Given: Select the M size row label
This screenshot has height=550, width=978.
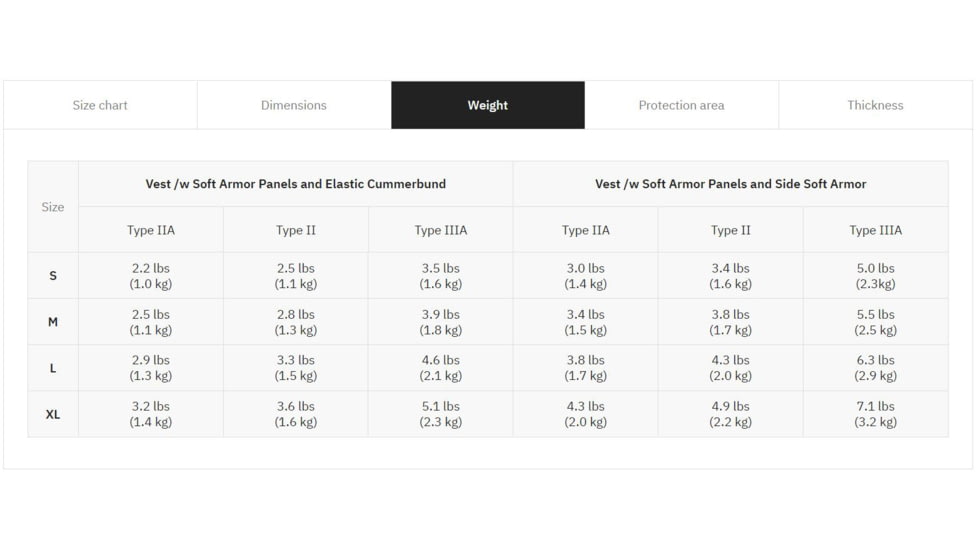Looking at the screenshot, I should [53, 322].
